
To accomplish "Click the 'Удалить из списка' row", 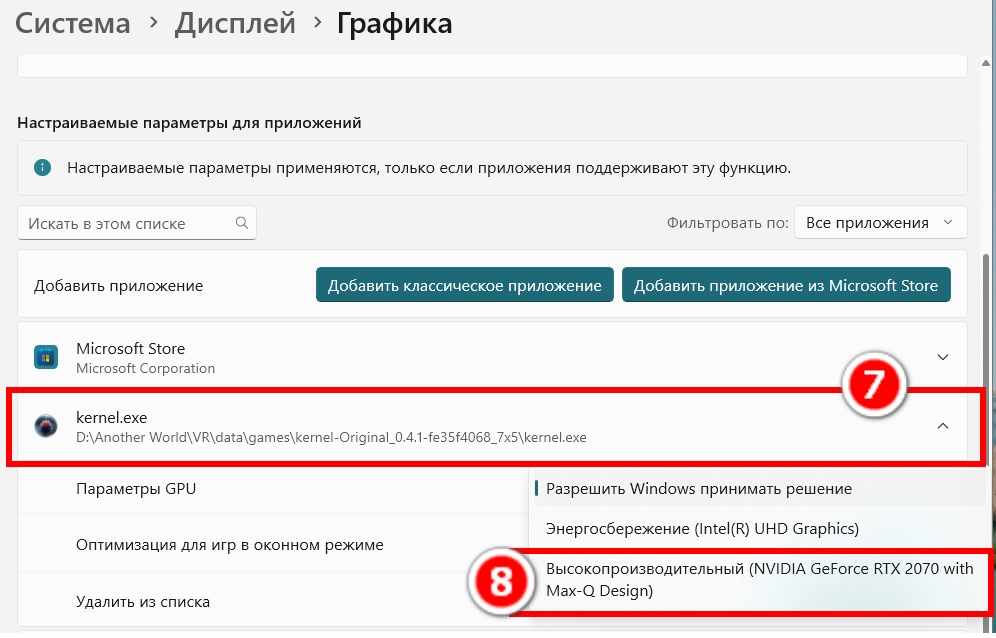I will tap(273, 602).
